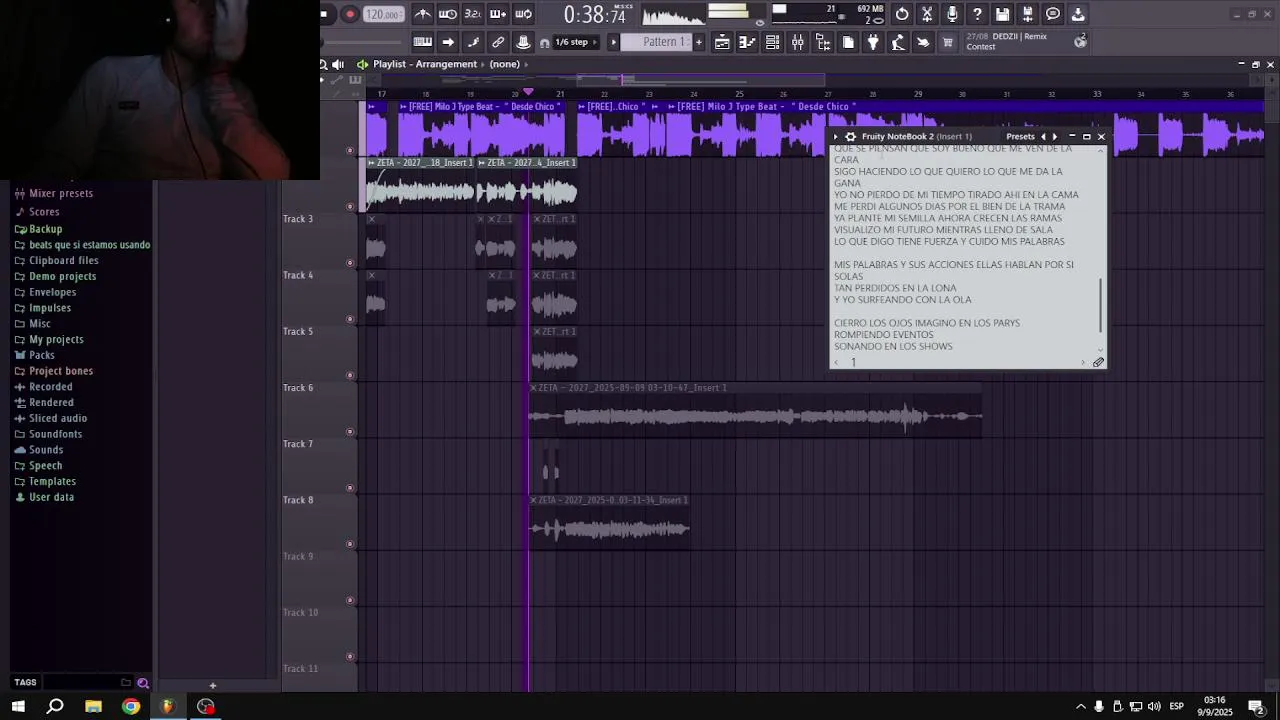This screenshot has height=720, width=1280.
Task: Toggle loop recording icon
Action: 523,14
